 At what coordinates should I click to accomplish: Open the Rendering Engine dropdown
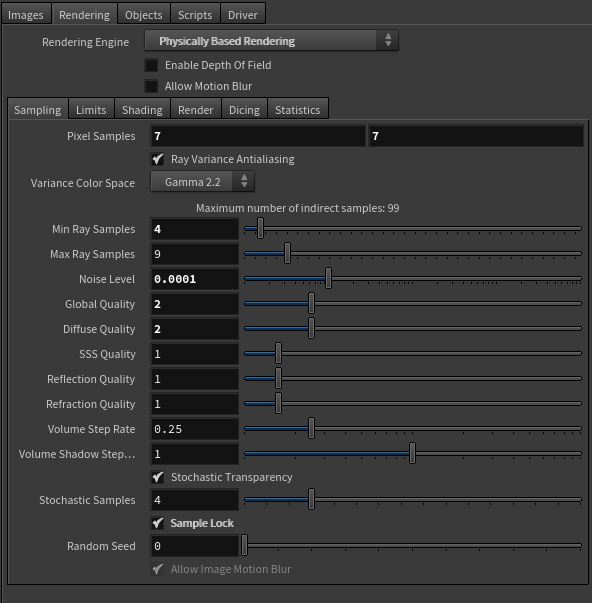pos(272,41)
